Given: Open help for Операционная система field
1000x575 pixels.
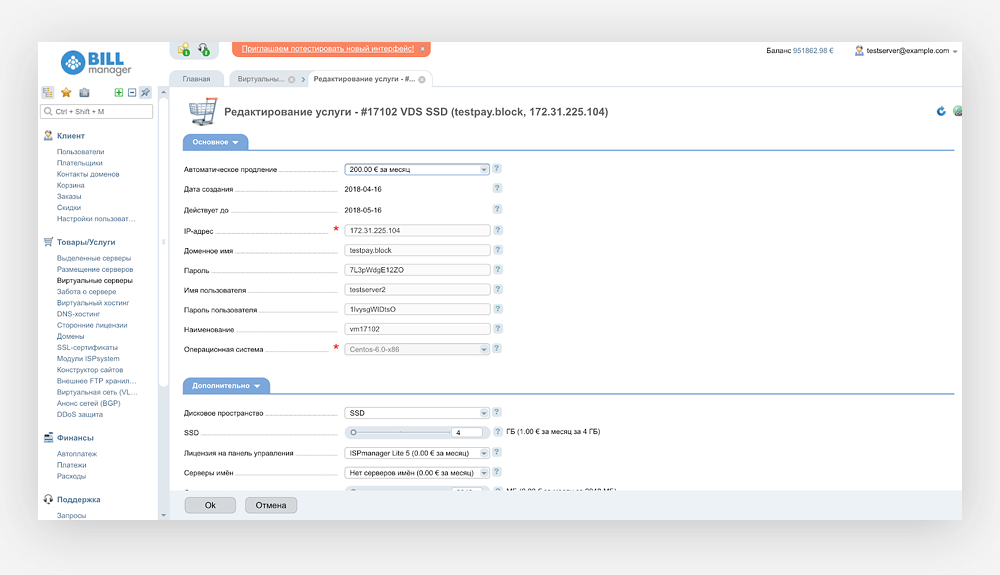Looking at the screenshot, I should (497, 349).
